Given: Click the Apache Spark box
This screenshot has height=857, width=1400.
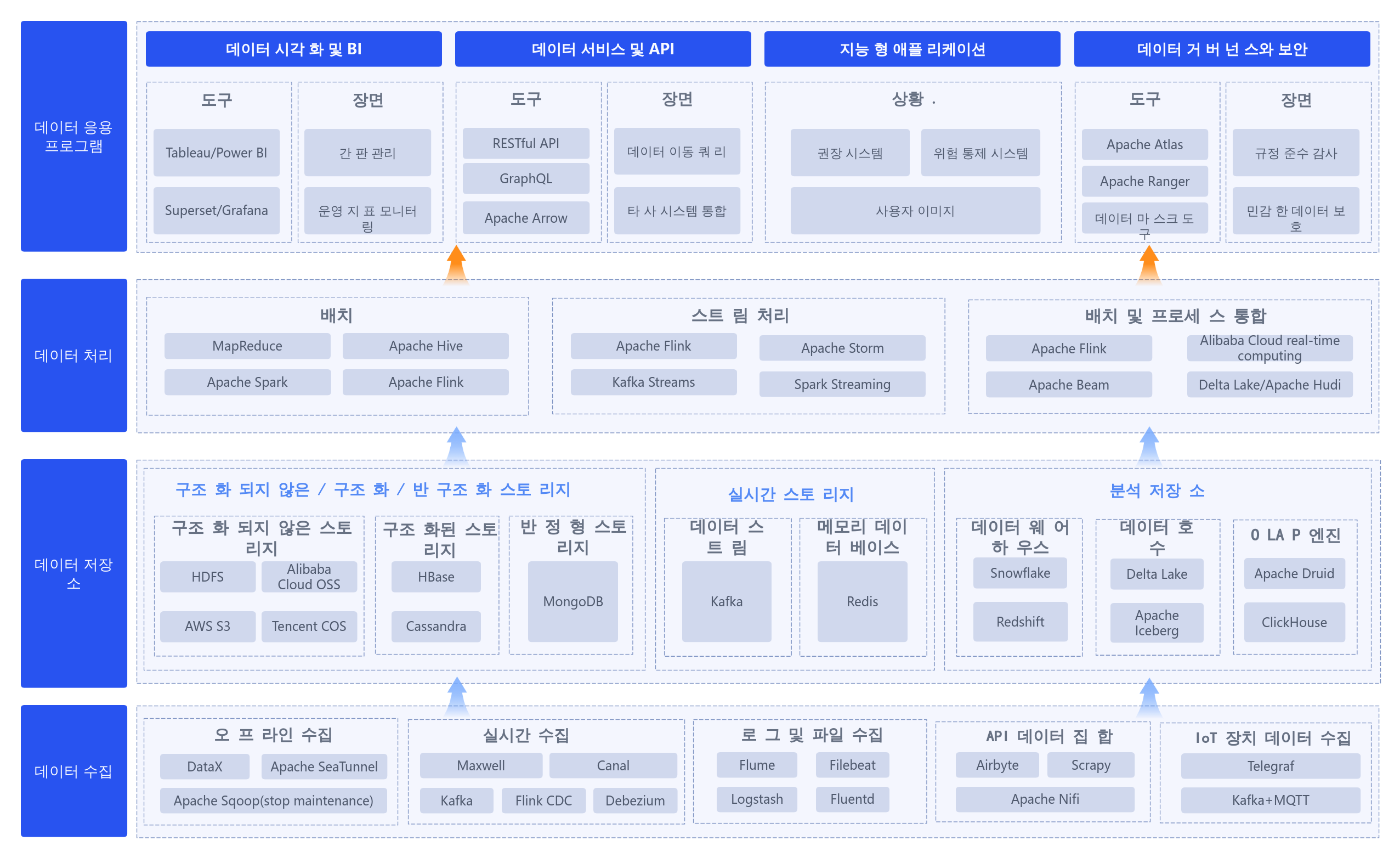Looking at the screenshot, I should pyautogui.click(x=247, y=382).
